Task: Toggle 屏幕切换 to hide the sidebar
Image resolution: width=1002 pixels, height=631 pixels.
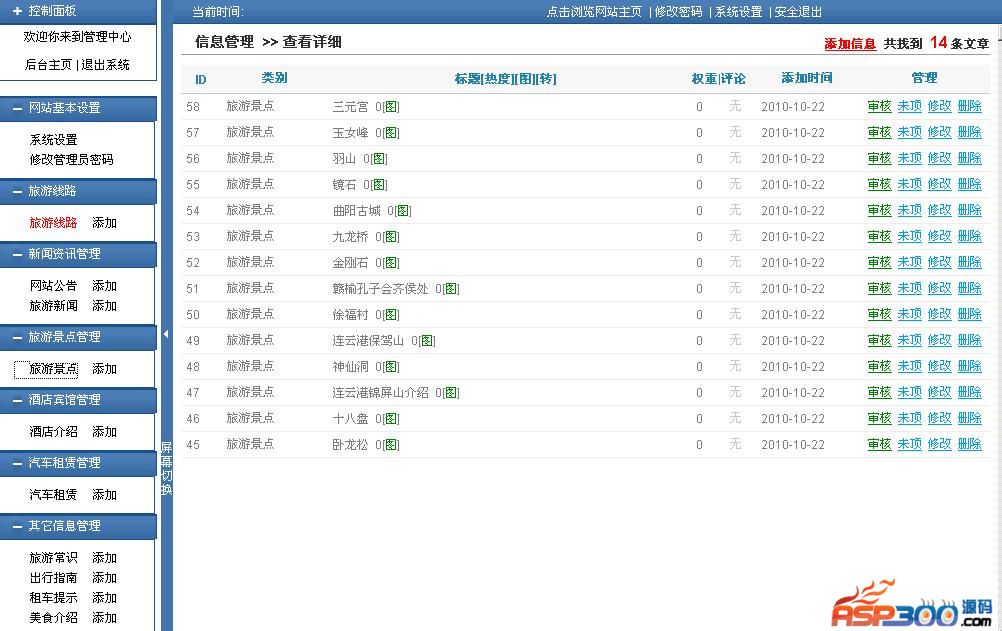Action: pos(166,468)
